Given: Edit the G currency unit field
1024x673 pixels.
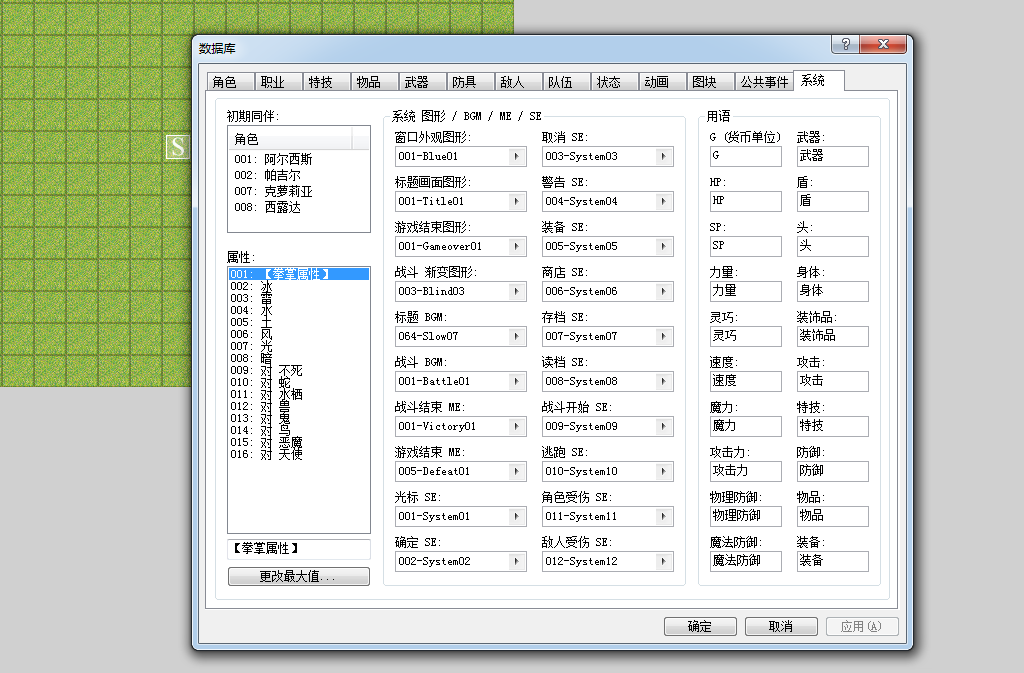Looking at the screenshot, I should pyautogui.click(x=745, y=156).
